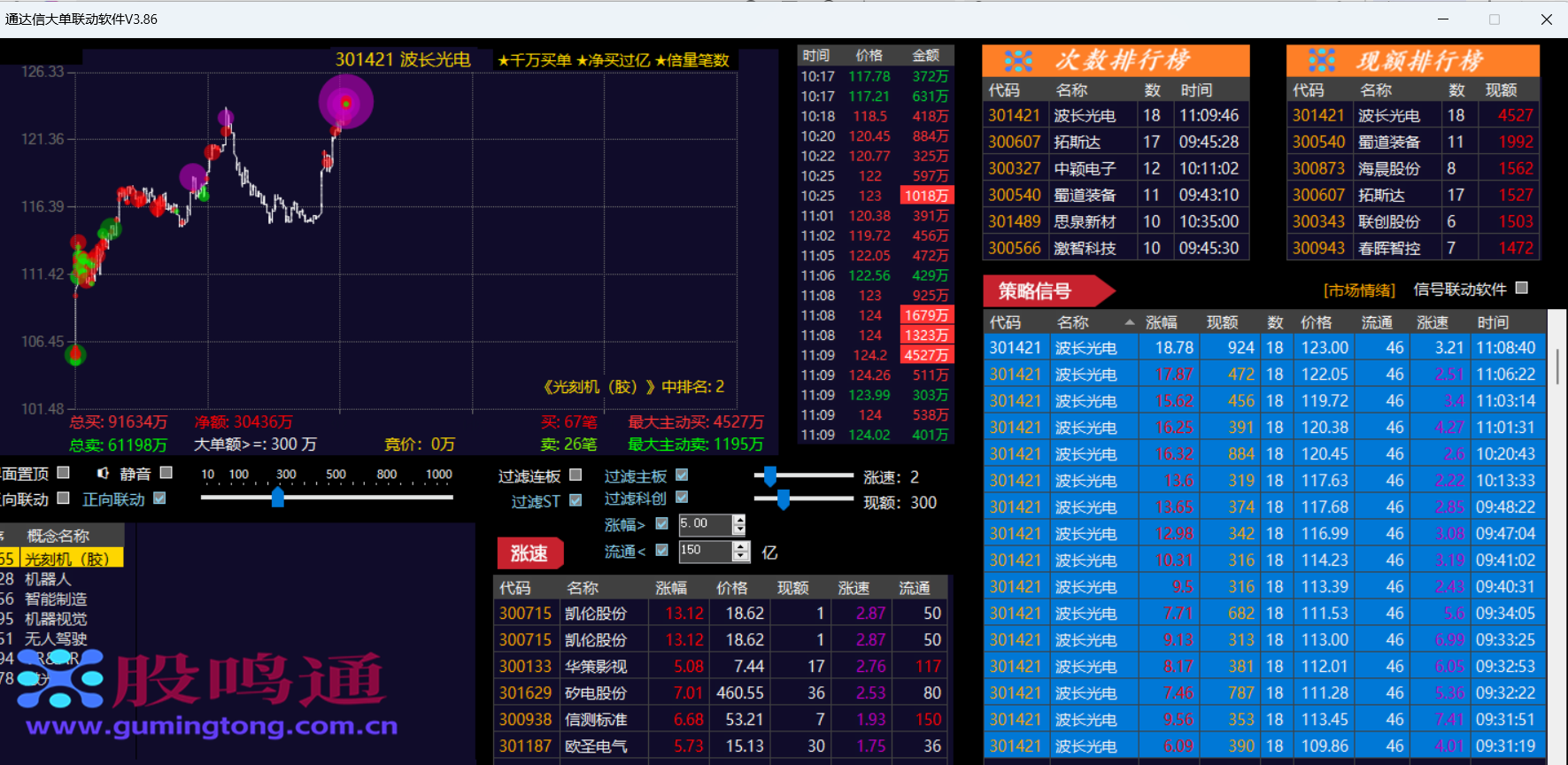This screenshot has height=765, width=1568.
Task: Enable the 面置顶 always-on-top checkbox
Action: click(x=63, y=473)
